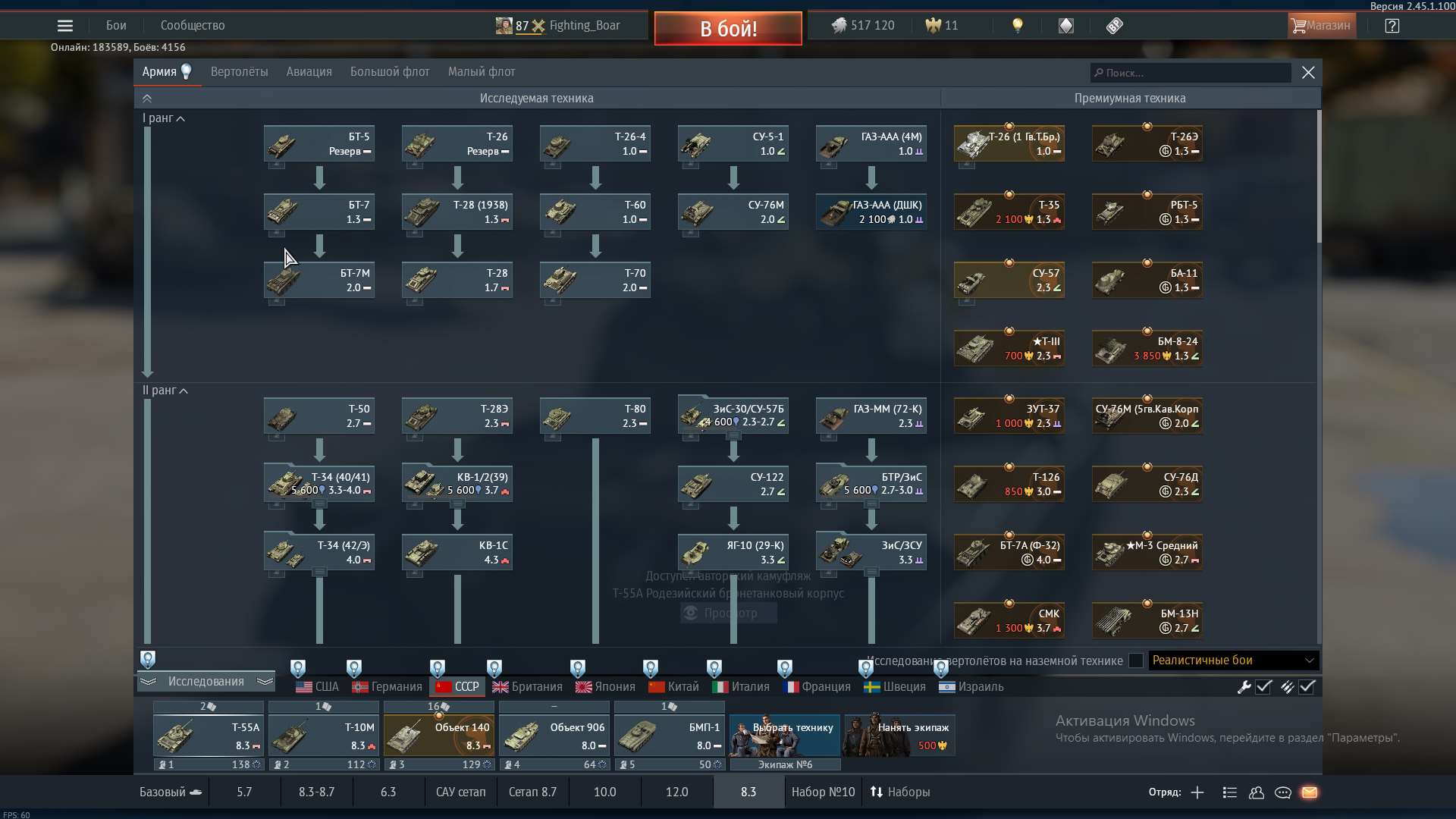
Task: Click the ammo refill bullets icon
Action: [x=1287, y=687]
